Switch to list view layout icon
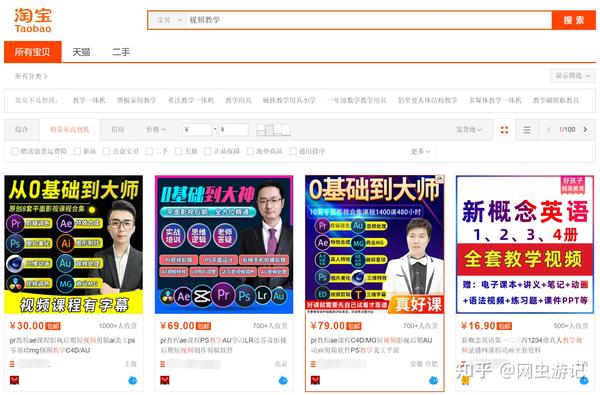This screenshot has height=395, width=600. (527, 130)
